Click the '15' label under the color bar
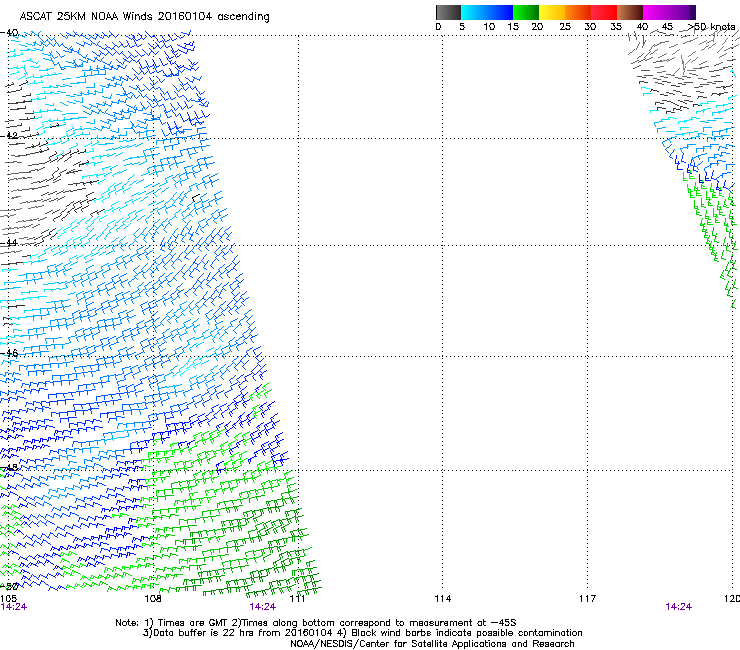Viewport: 740px width, 650px height. [513, 27]
